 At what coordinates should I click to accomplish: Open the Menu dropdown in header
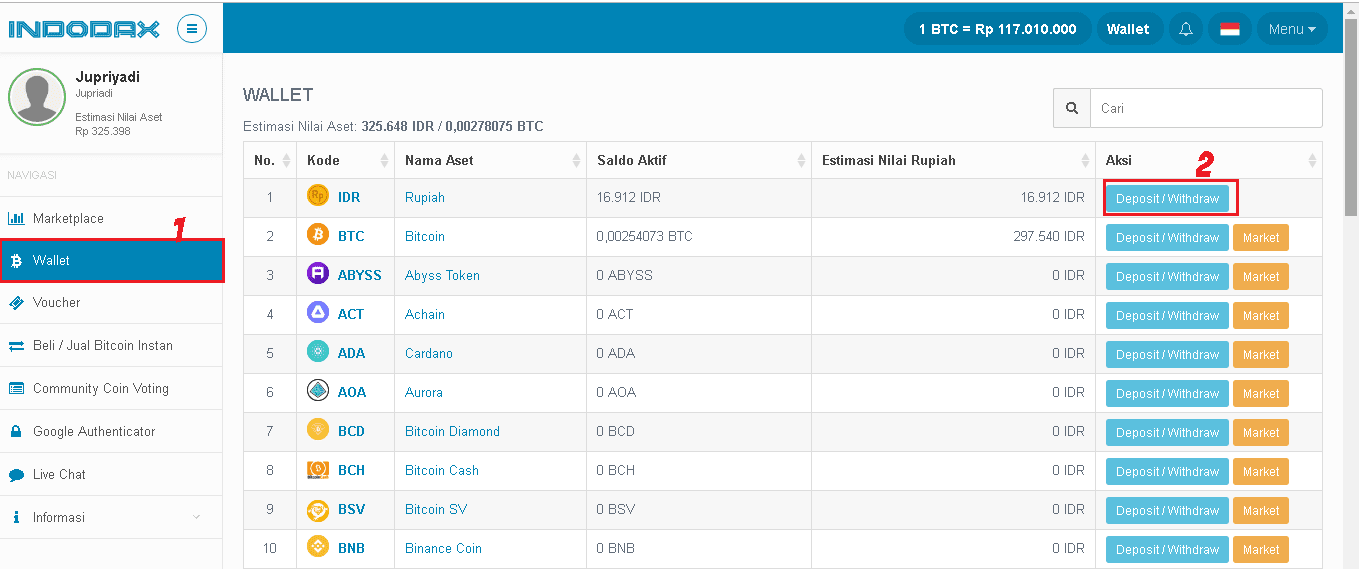tap(1292, 29)
